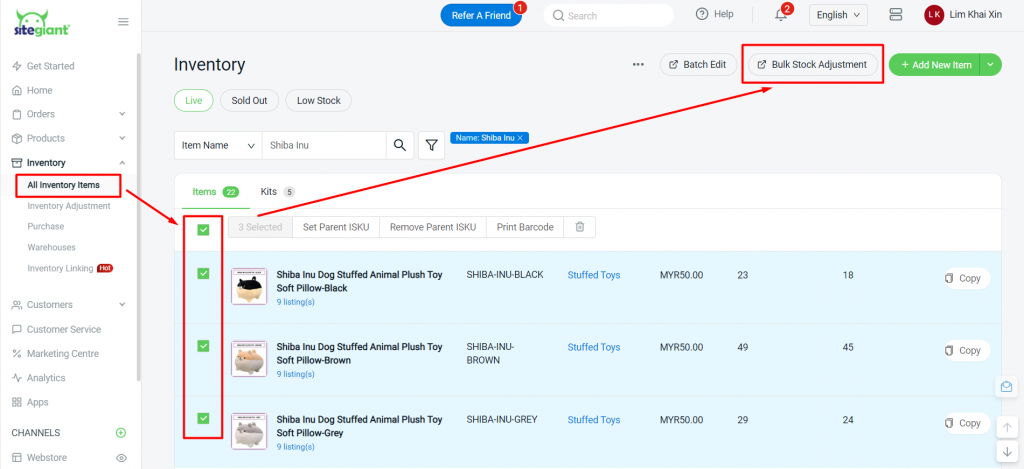Viewport: 1024px width, 469px height.
Task: Open the English language dropdown
Action: (x=838, y=14)
